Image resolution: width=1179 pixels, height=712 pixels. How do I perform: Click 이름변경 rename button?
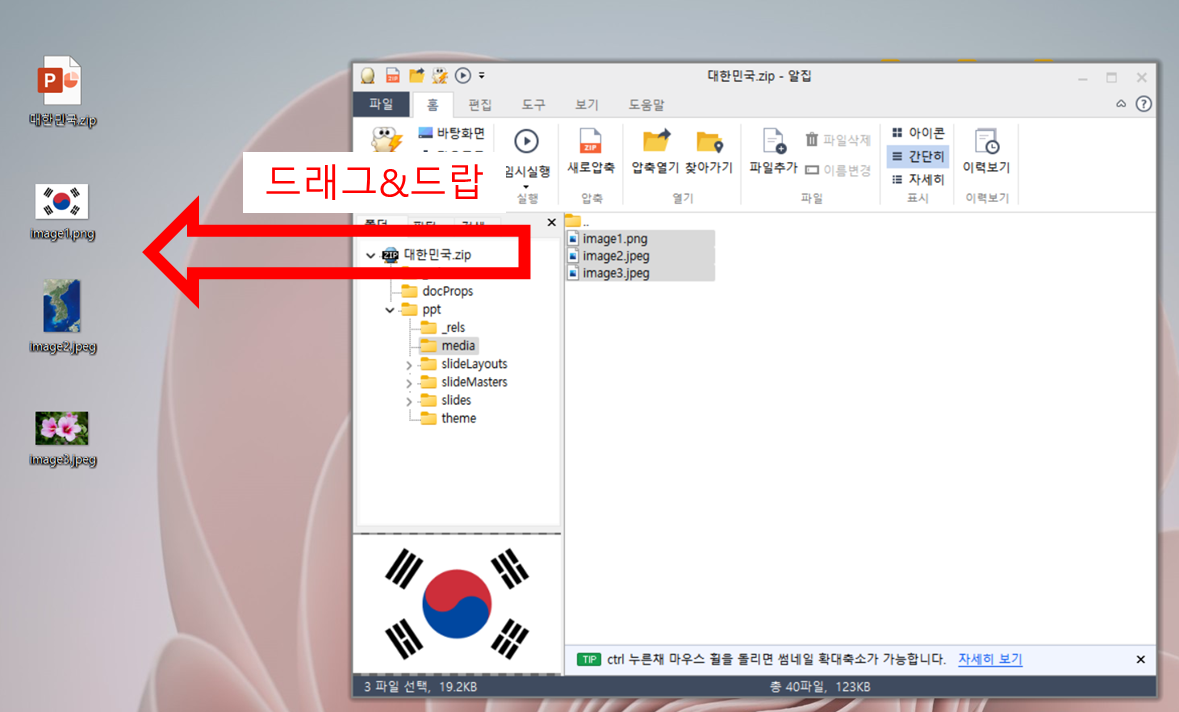(838, 170)
